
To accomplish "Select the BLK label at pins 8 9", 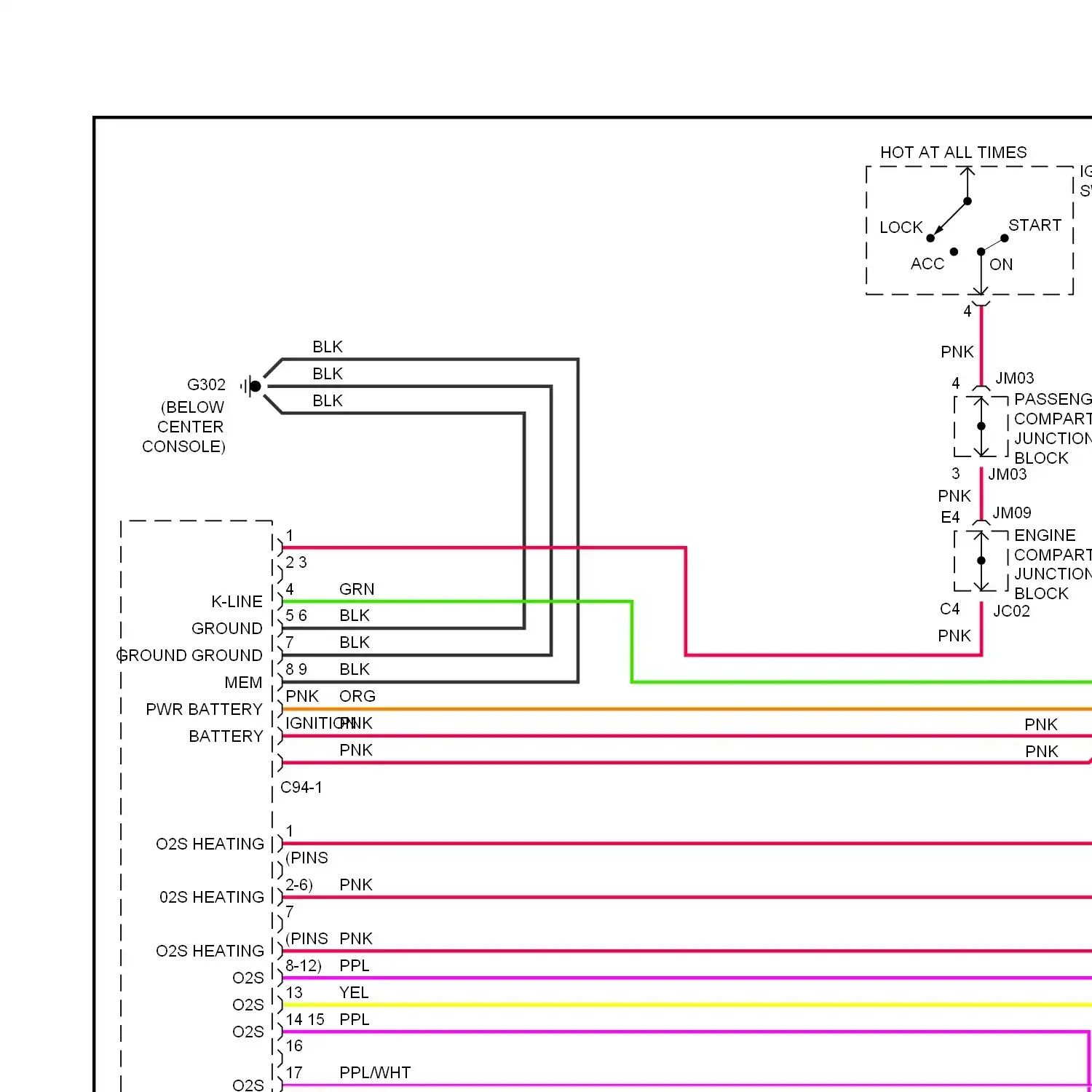I will tap(355, 669).
